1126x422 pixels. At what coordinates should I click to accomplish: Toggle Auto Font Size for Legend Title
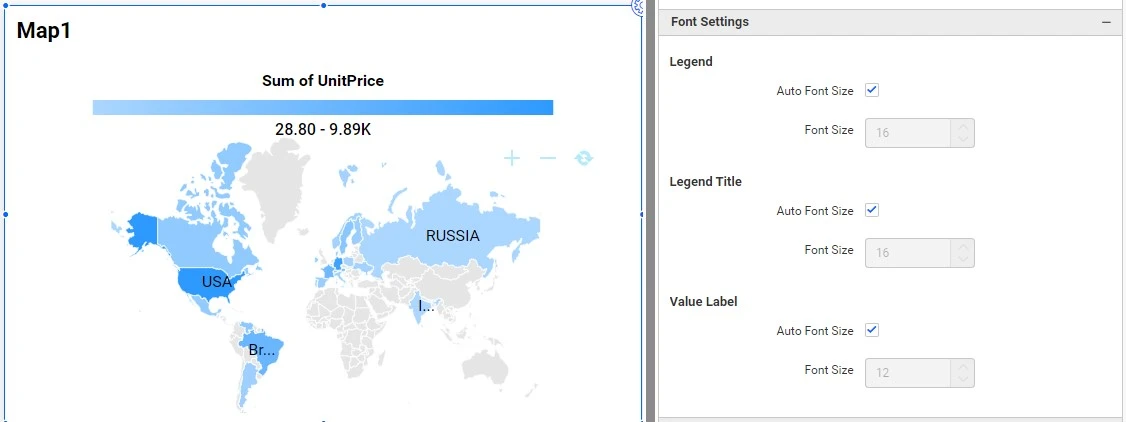[872, 210]
